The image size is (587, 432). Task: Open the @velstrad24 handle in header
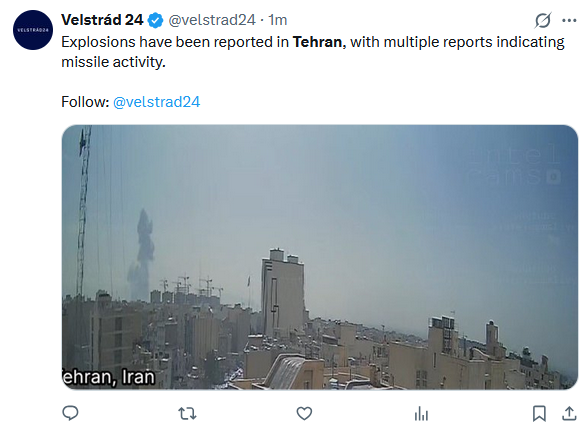[212, 20]
